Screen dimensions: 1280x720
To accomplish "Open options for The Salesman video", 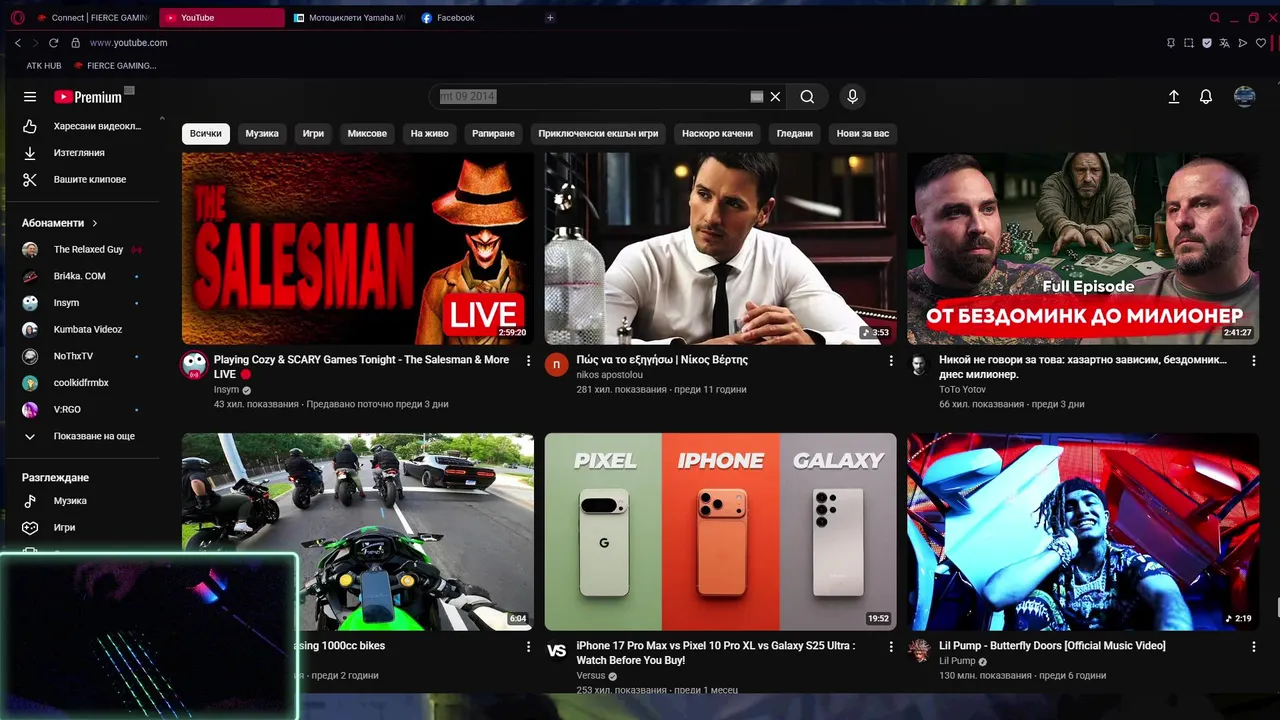I will [529, 361].
